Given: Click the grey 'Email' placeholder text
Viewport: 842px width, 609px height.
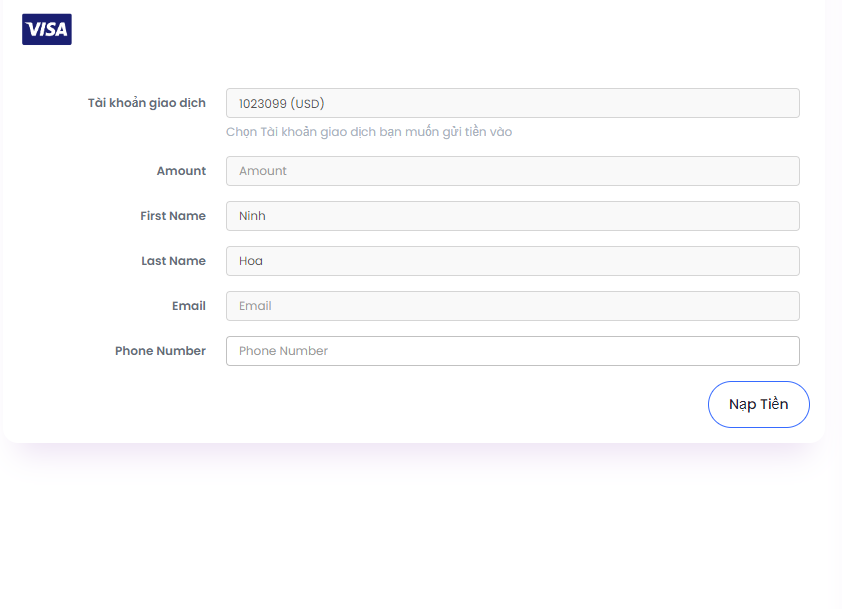Looking at the screenshot, I should coord(255,306).
